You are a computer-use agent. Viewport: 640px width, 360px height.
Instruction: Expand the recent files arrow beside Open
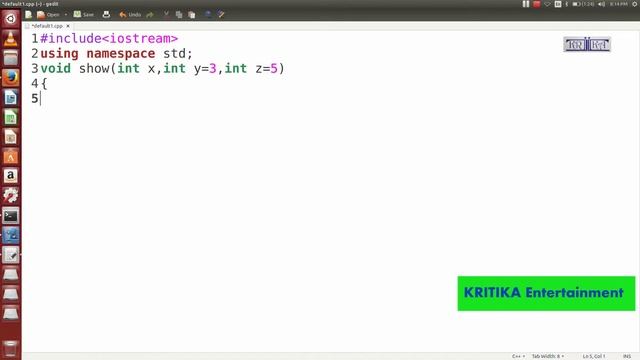(x=66, y=15)
